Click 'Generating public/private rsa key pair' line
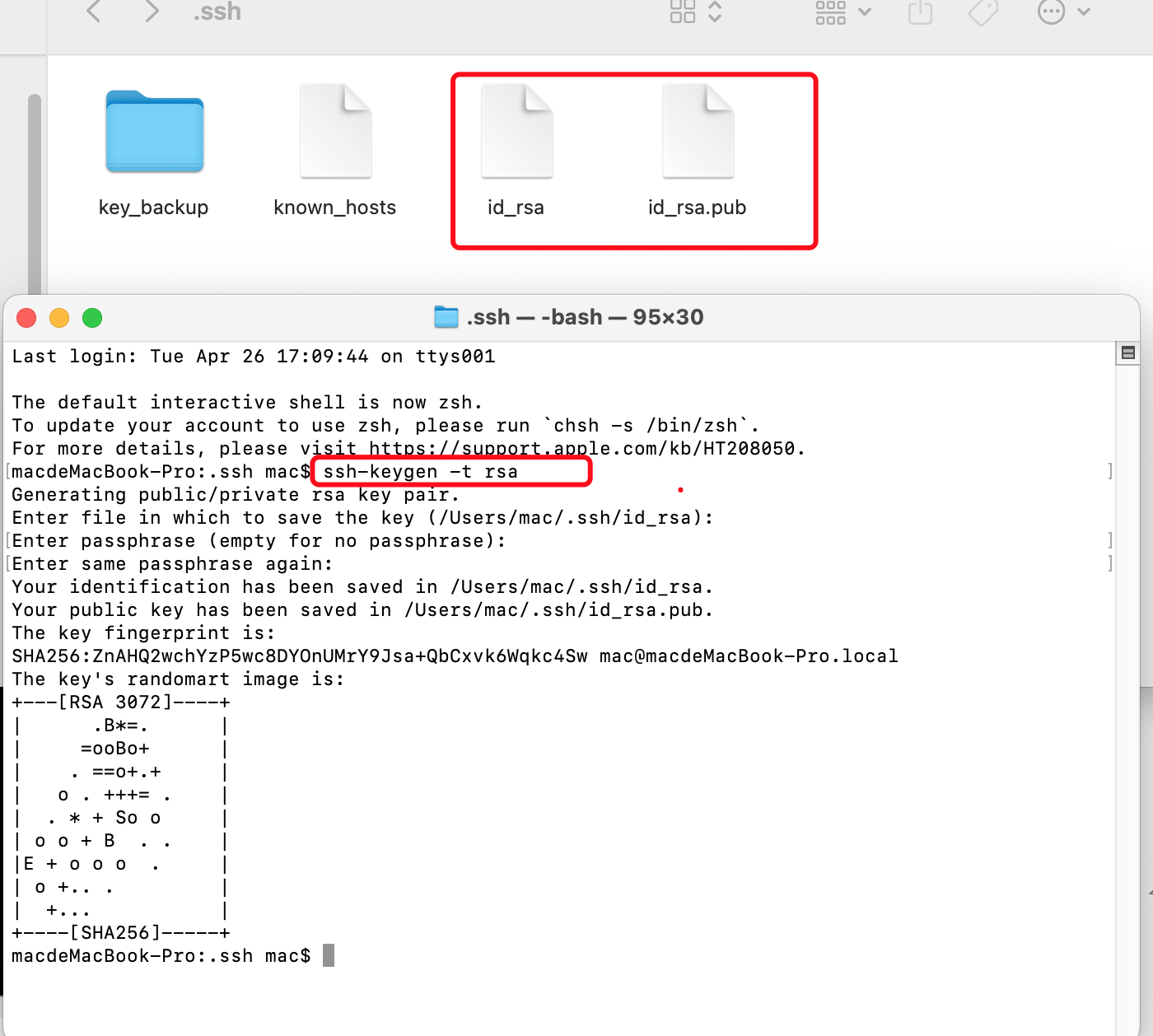Screen dimensions: 1153x1036 236,495
